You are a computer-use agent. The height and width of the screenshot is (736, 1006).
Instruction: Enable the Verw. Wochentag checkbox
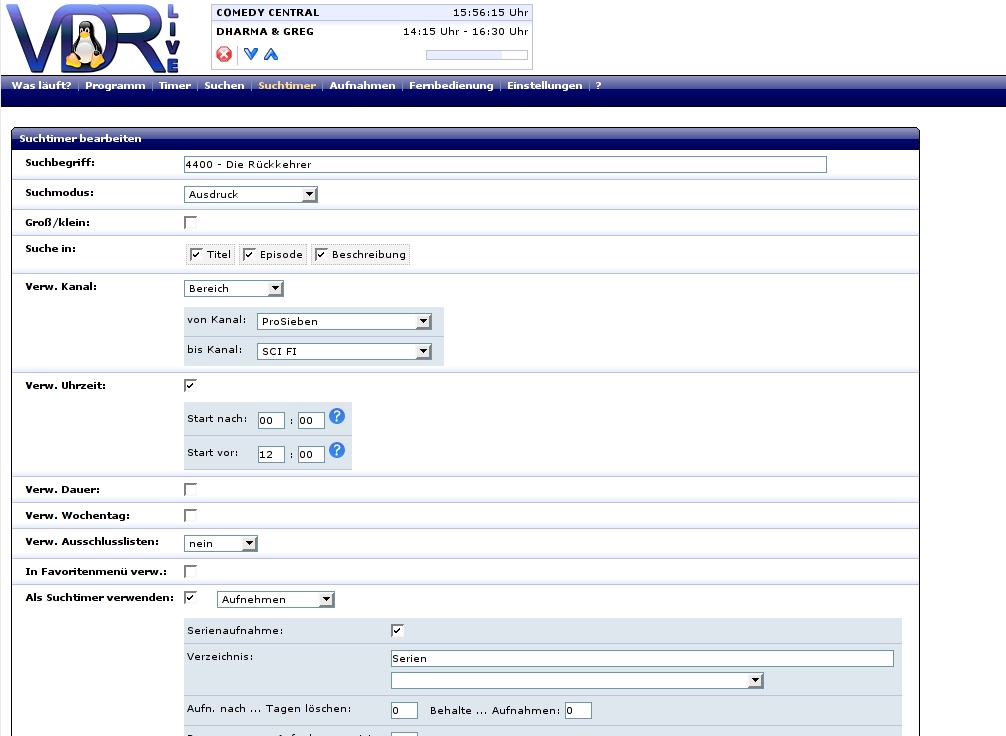coord(191,515)
